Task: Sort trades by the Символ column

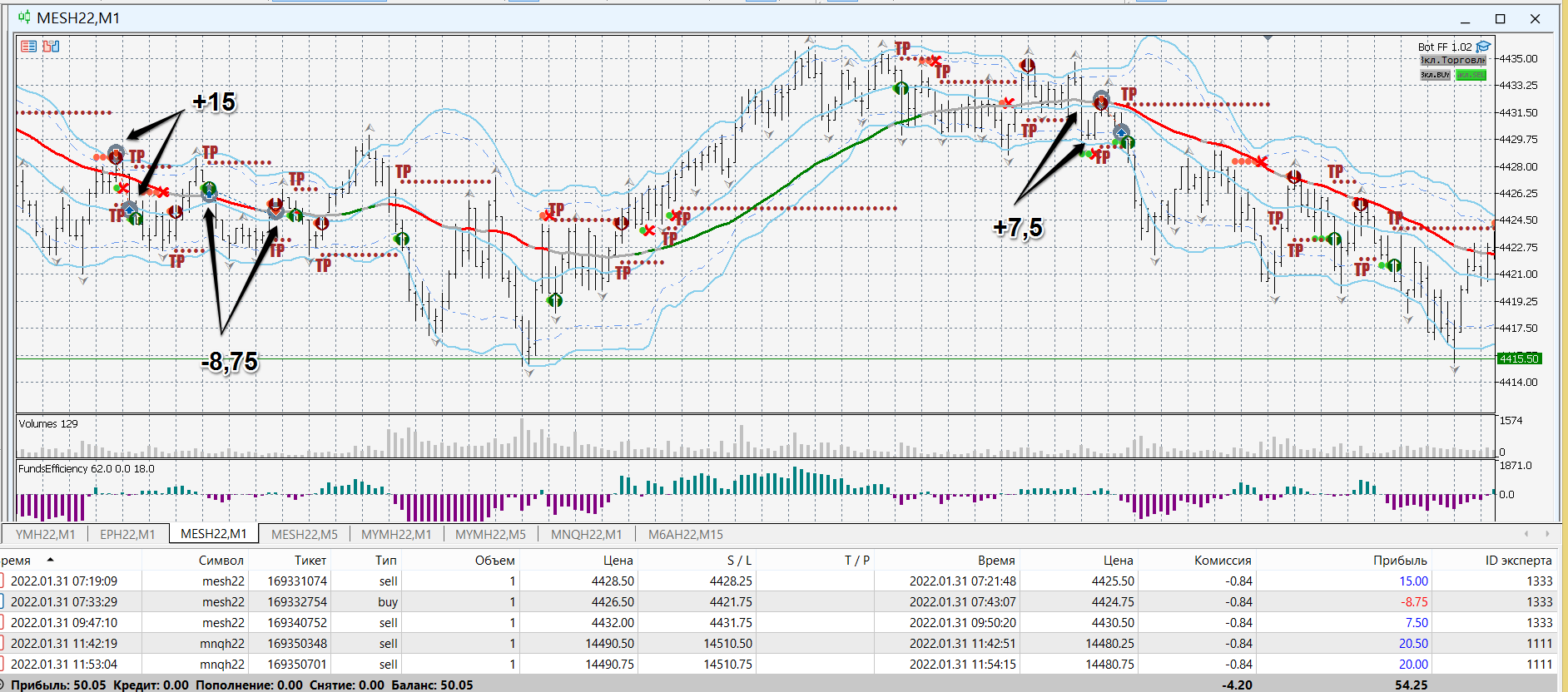Action: pyautogui.click(x=221, y=560)
